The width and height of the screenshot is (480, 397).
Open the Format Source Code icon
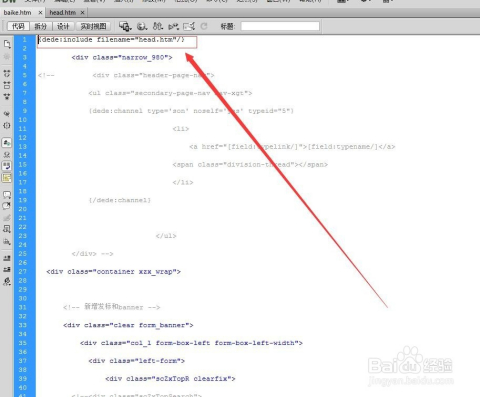pos(7,282)
